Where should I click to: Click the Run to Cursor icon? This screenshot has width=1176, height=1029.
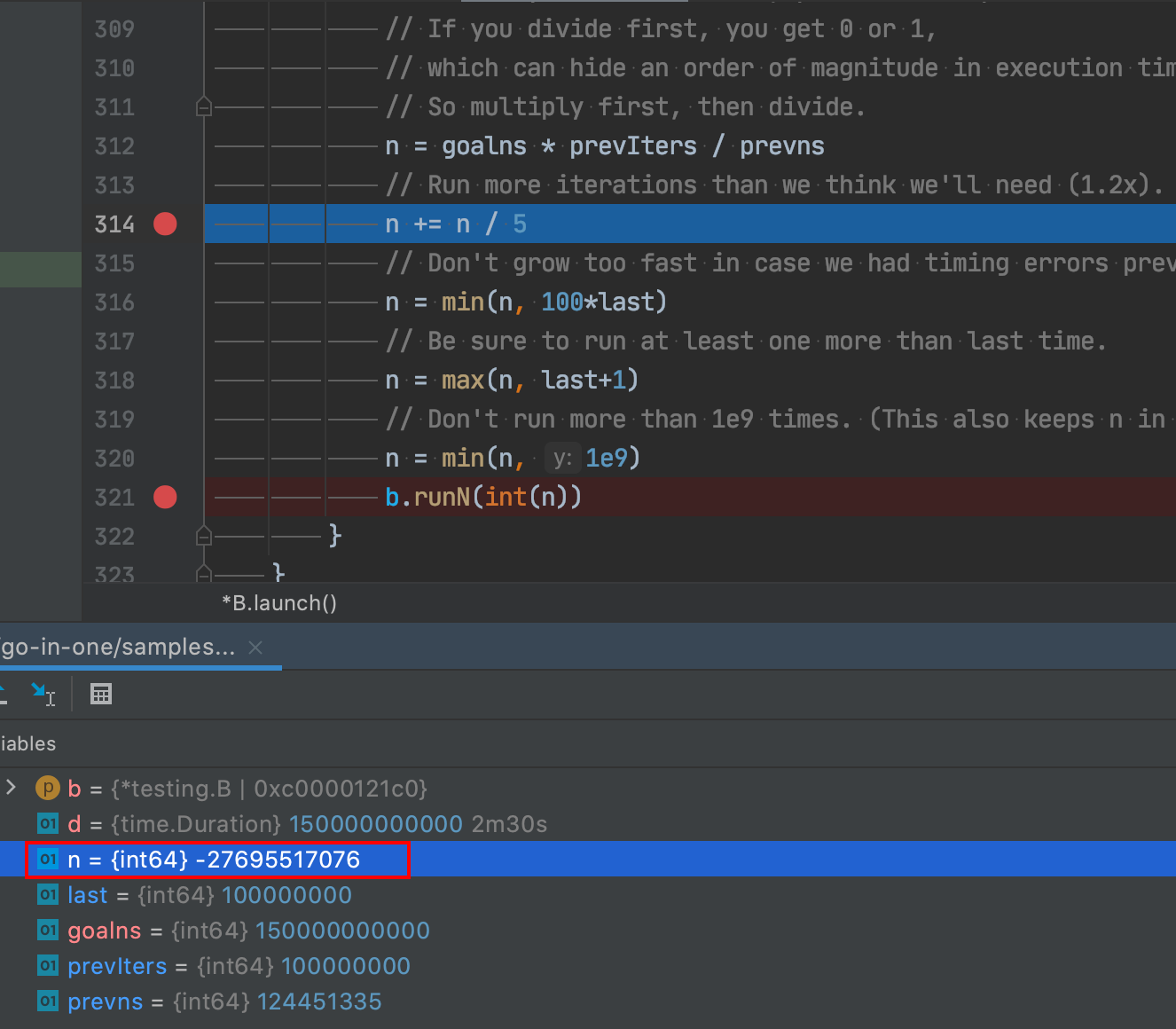pos(43,694)
